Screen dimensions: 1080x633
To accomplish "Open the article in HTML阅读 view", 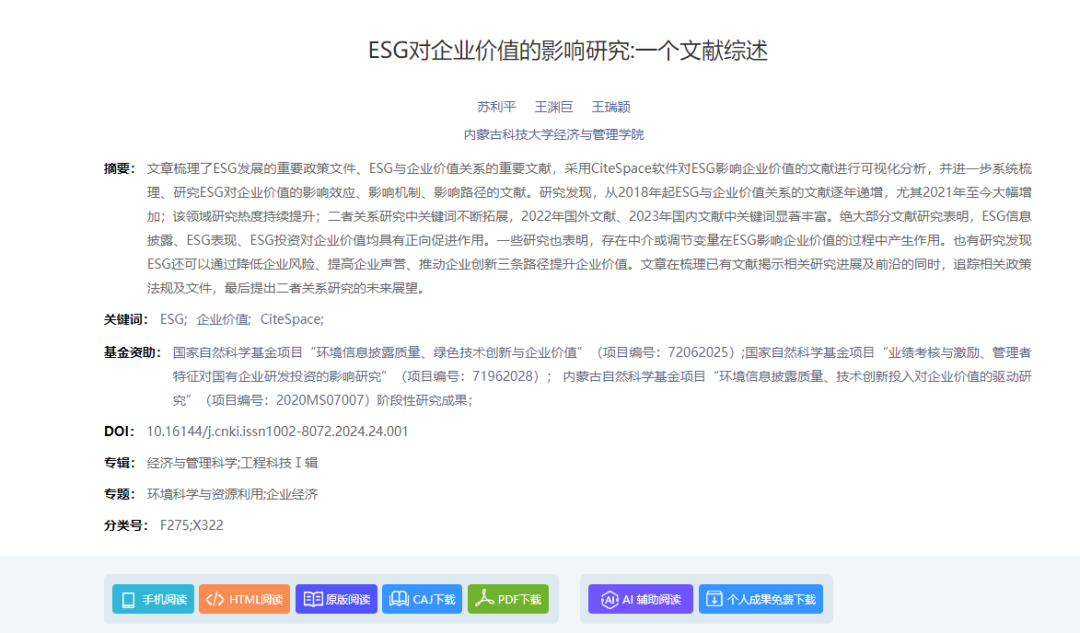I will 244,599.
